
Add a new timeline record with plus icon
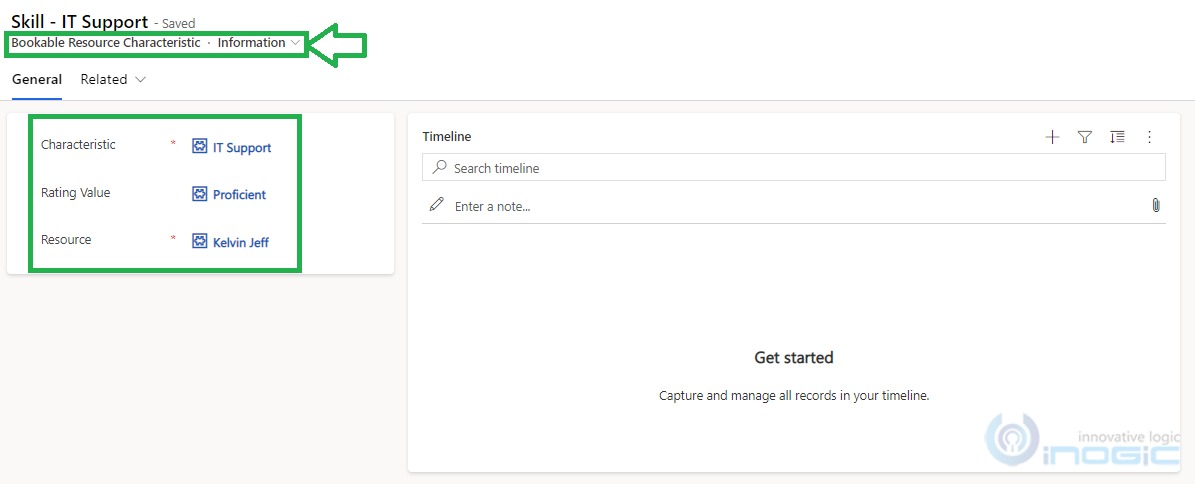click(1052, 137)
